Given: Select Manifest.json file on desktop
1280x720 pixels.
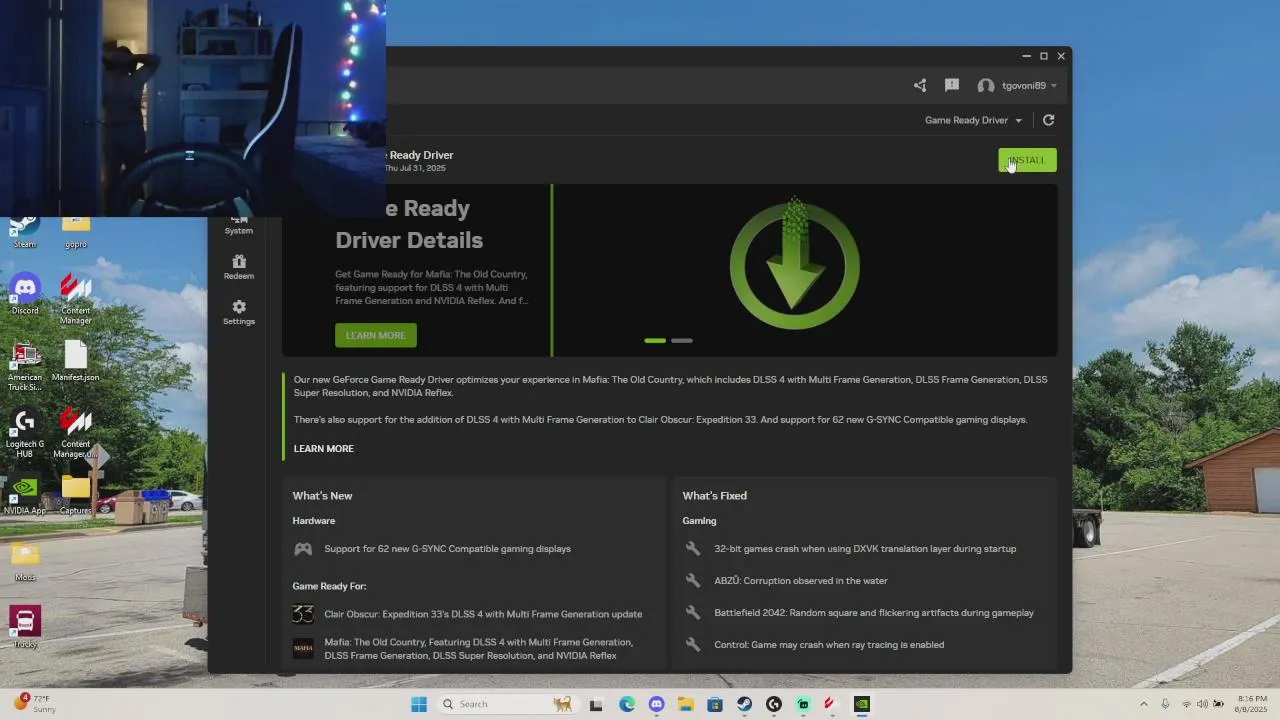Looking at the screenshot, I should point(76,361).
